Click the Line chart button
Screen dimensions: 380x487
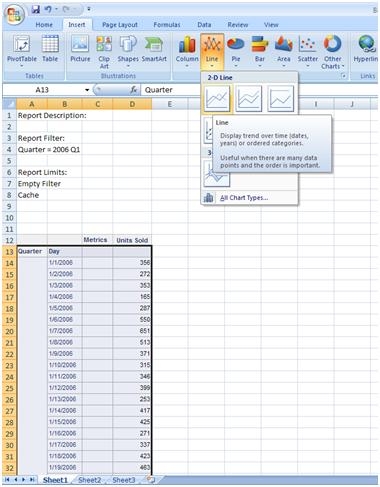pos(212,51)
